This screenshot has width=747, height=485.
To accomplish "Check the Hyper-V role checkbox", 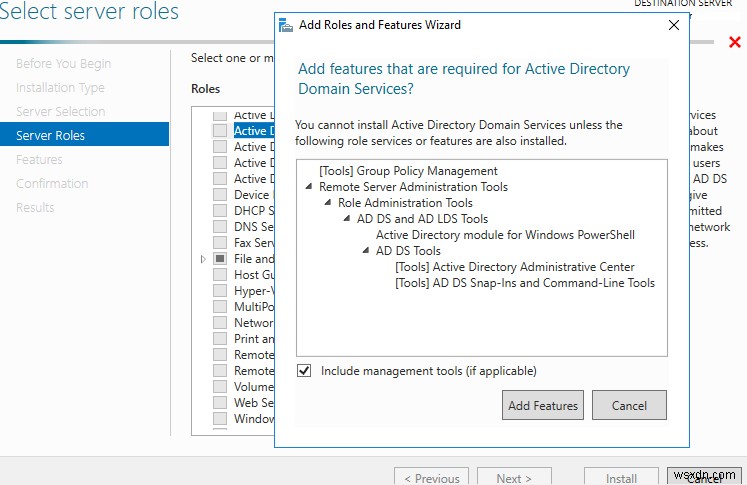I will 220,291.
